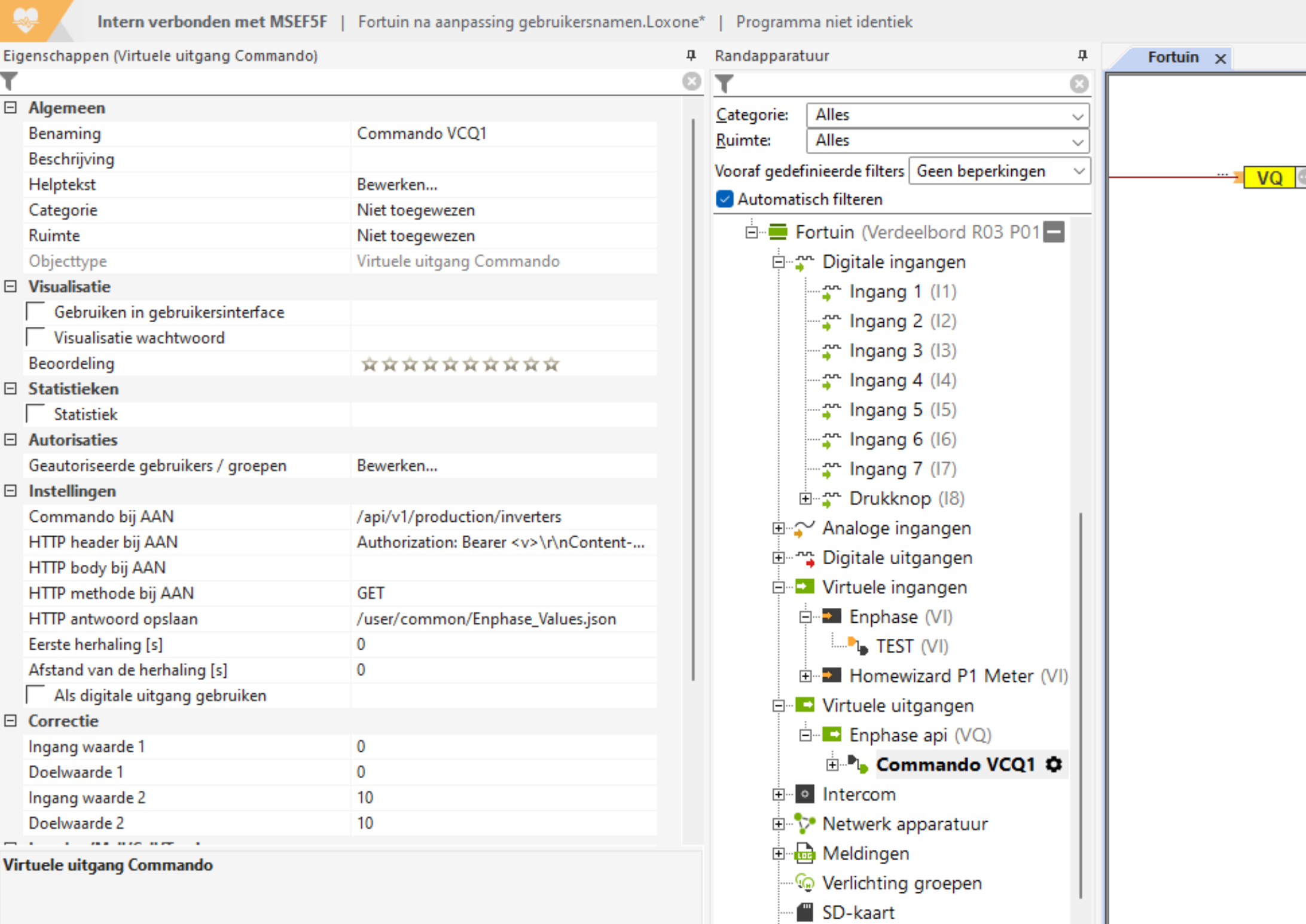1306x924 pixels.
Task: Open the Categorie dropdown
Action: 947,115
